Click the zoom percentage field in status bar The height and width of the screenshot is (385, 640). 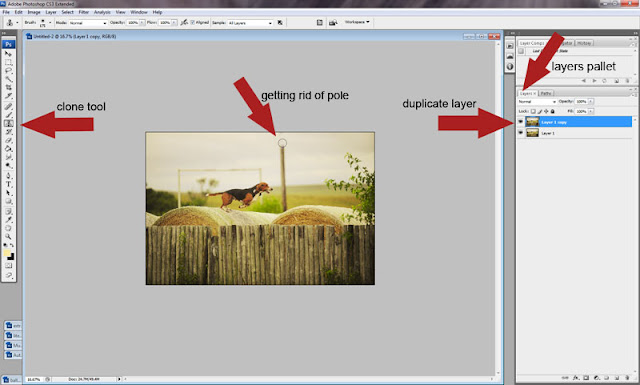(34, 379)
